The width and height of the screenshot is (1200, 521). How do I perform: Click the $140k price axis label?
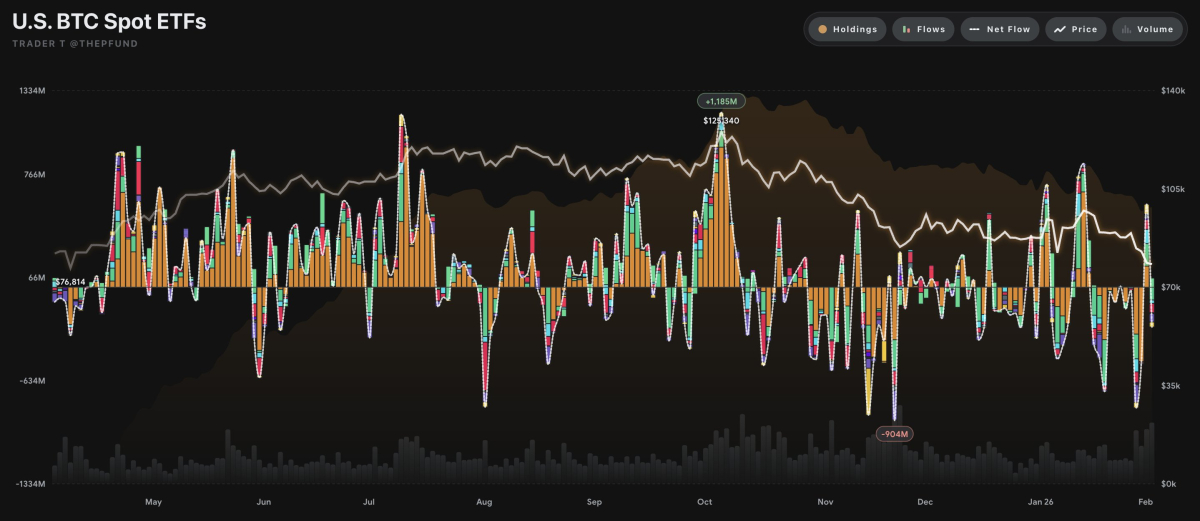coord(1171,91)
